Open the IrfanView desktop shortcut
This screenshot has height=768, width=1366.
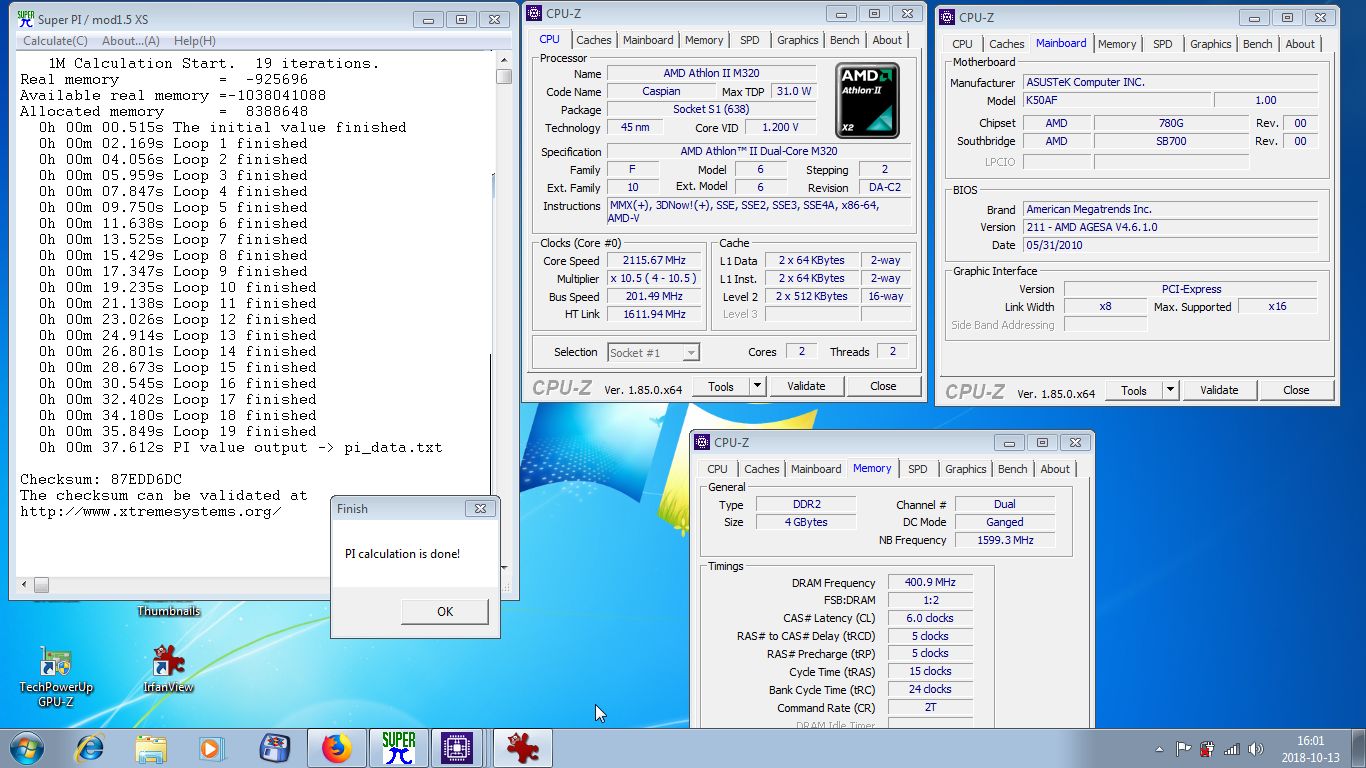(168, 670)
